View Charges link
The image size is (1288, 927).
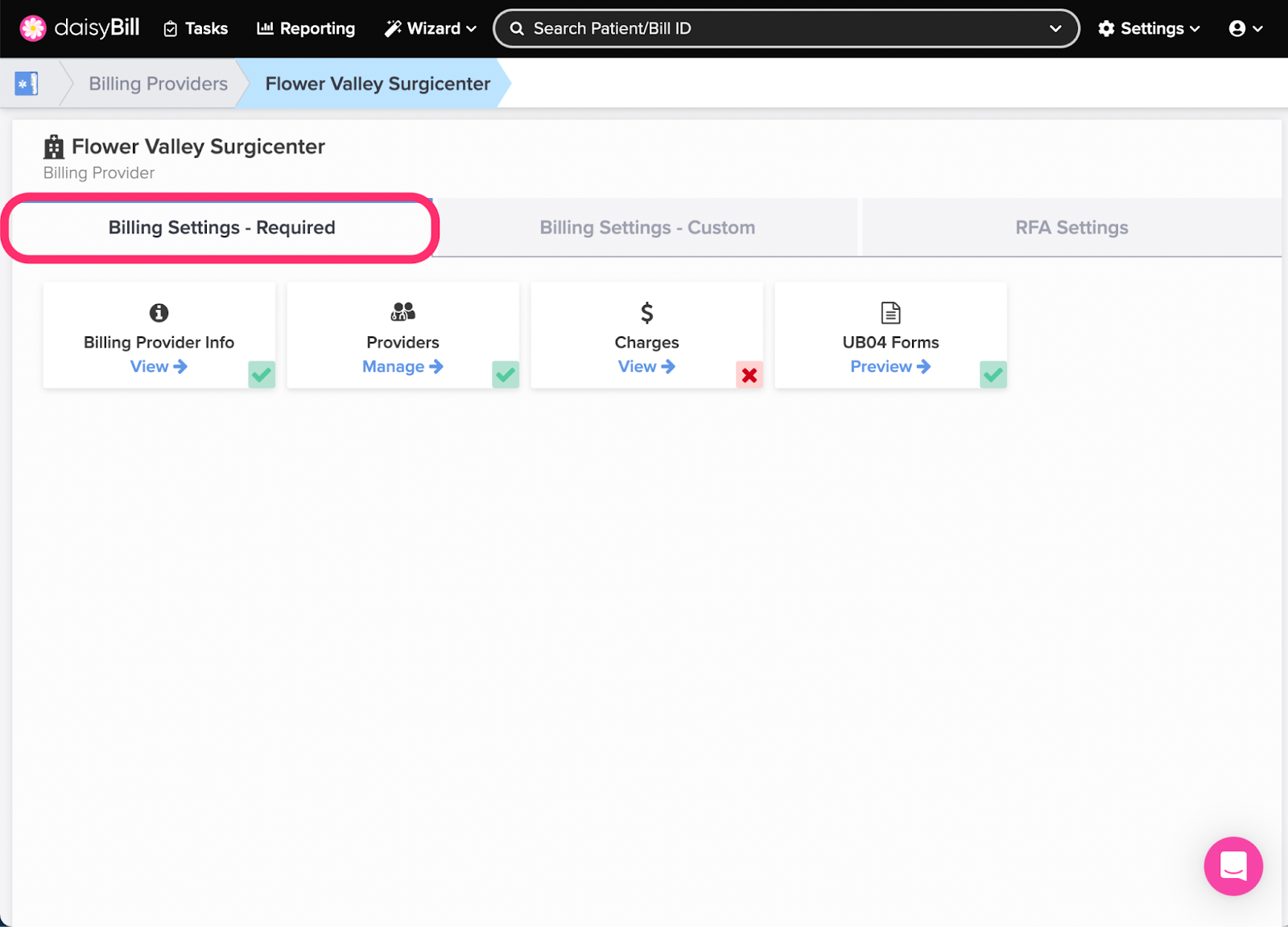click(646, 366)
